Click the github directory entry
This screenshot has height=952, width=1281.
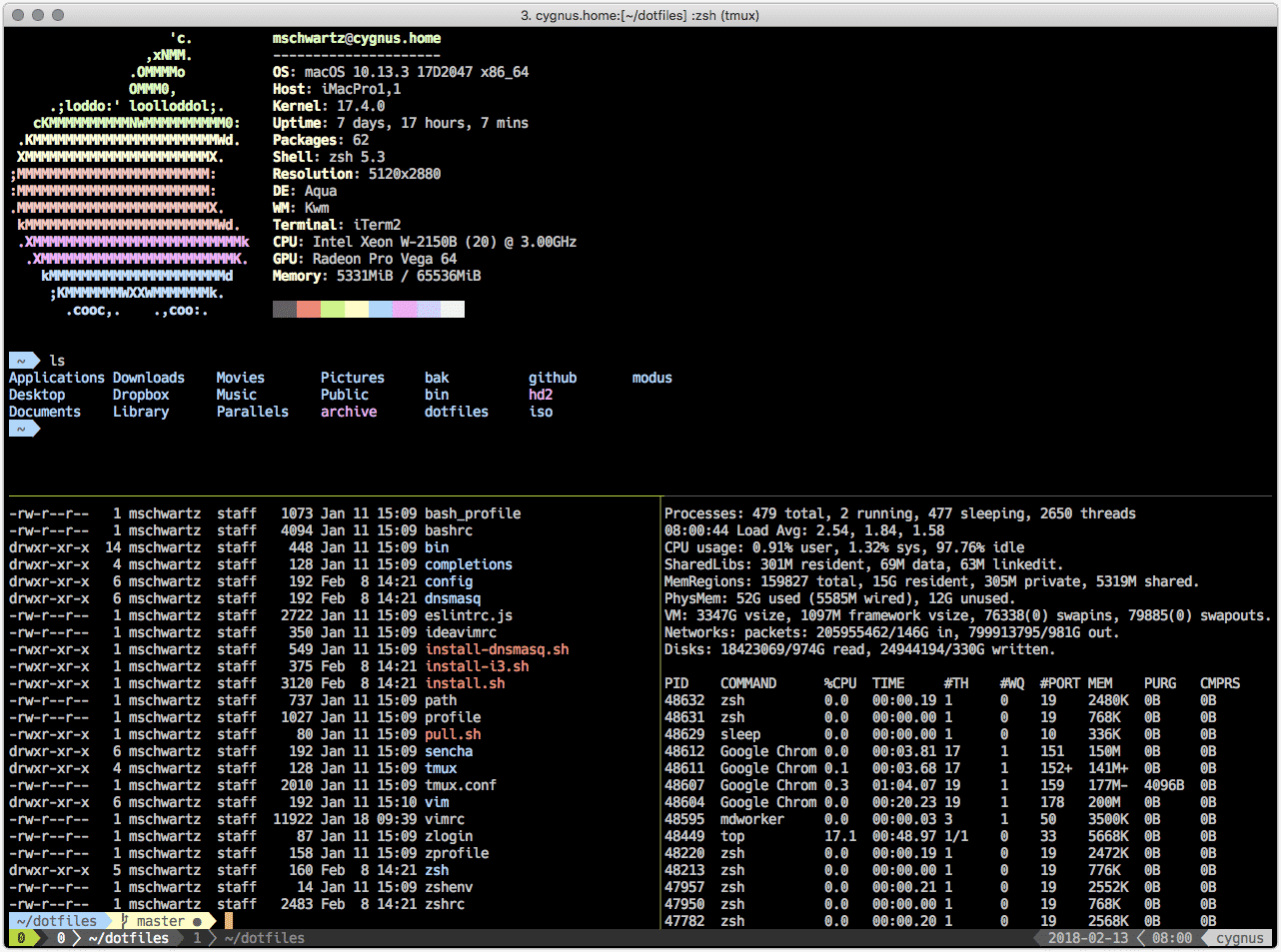553,378
